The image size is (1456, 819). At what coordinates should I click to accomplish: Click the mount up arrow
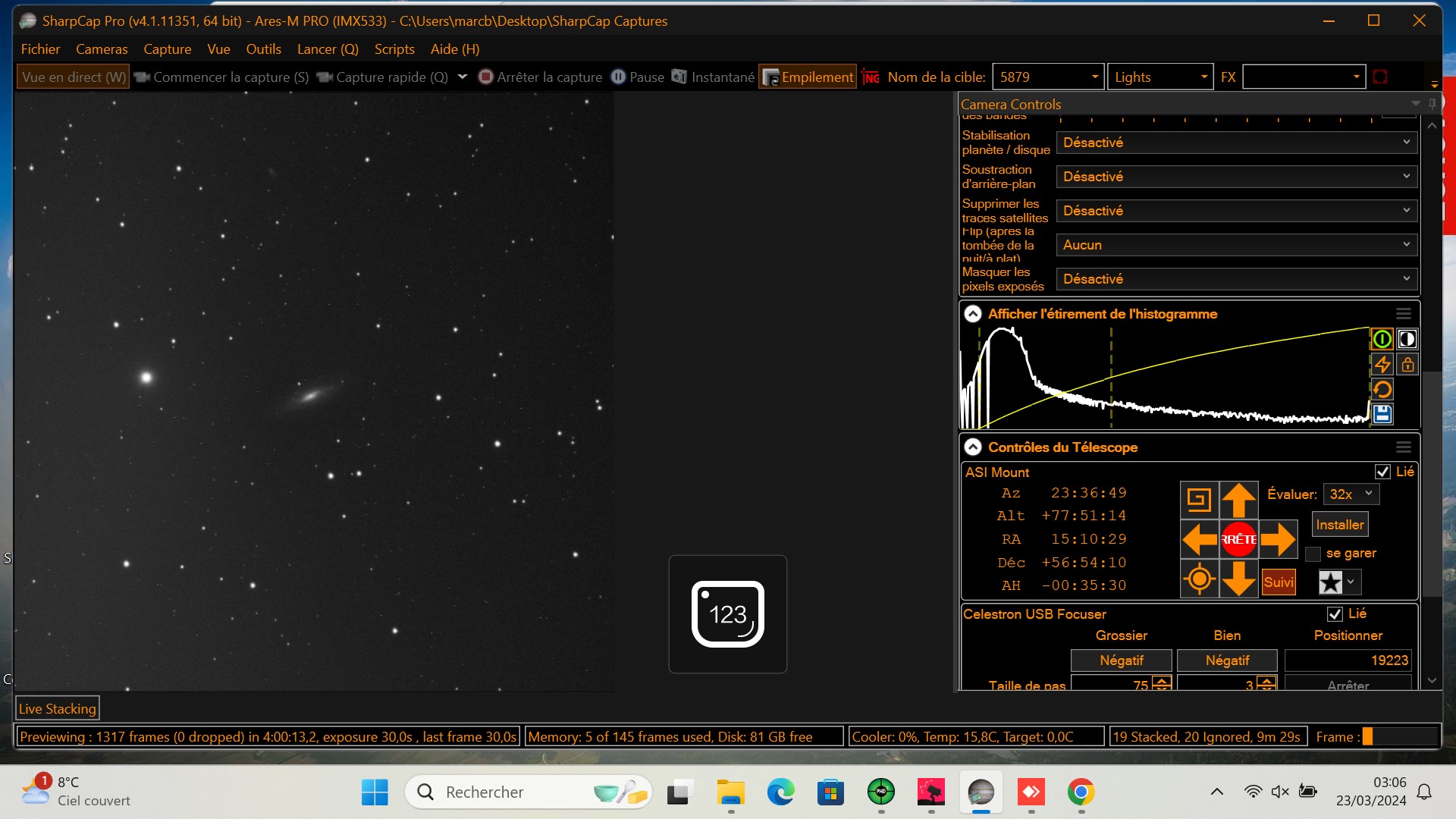tap(1238, 500)
